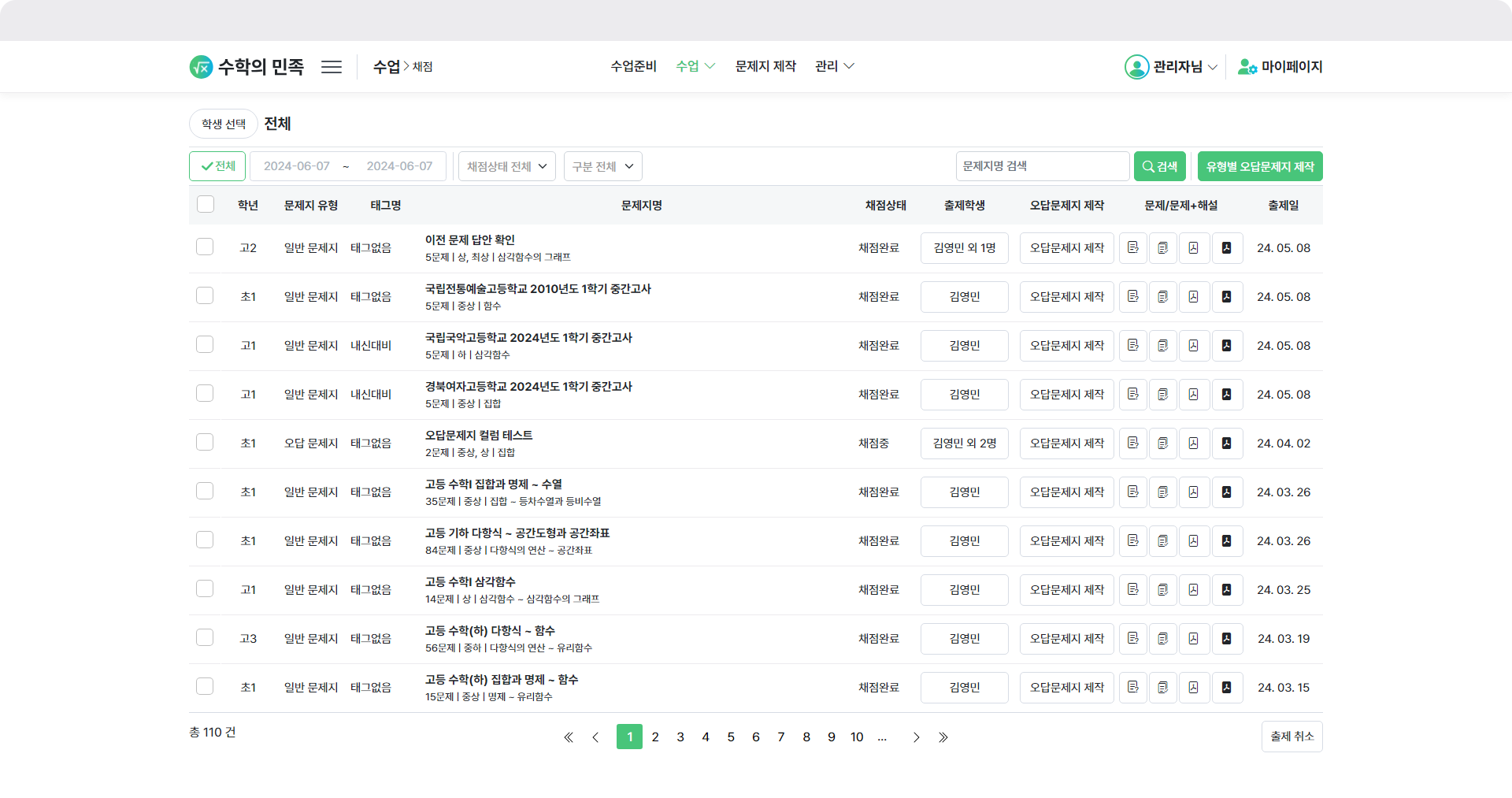The width and height of the screenshot is (1512, 798).
Task: Open question sheet icon for 이전 문제 답안 확인
Action: click(x=1132, y=248)
